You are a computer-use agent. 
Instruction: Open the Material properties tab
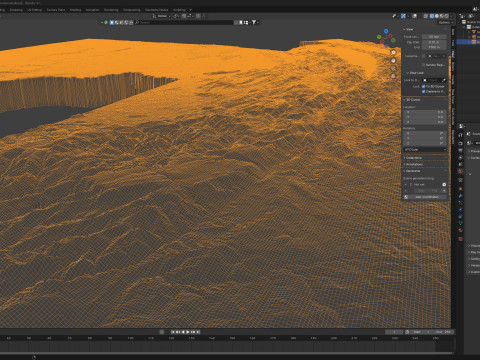pos(460,230)
